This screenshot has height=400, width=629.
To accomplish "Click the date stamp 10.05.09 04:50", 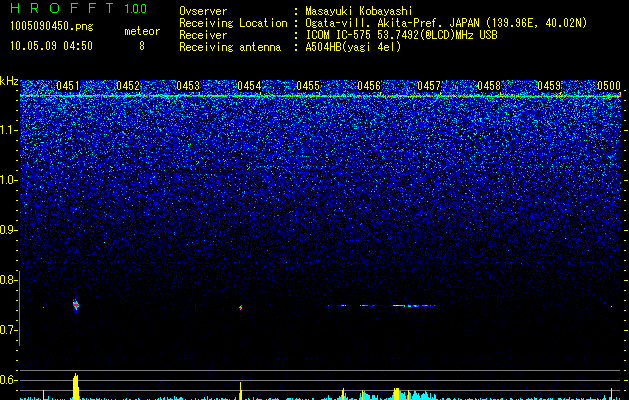I will (x=51, y=46).
